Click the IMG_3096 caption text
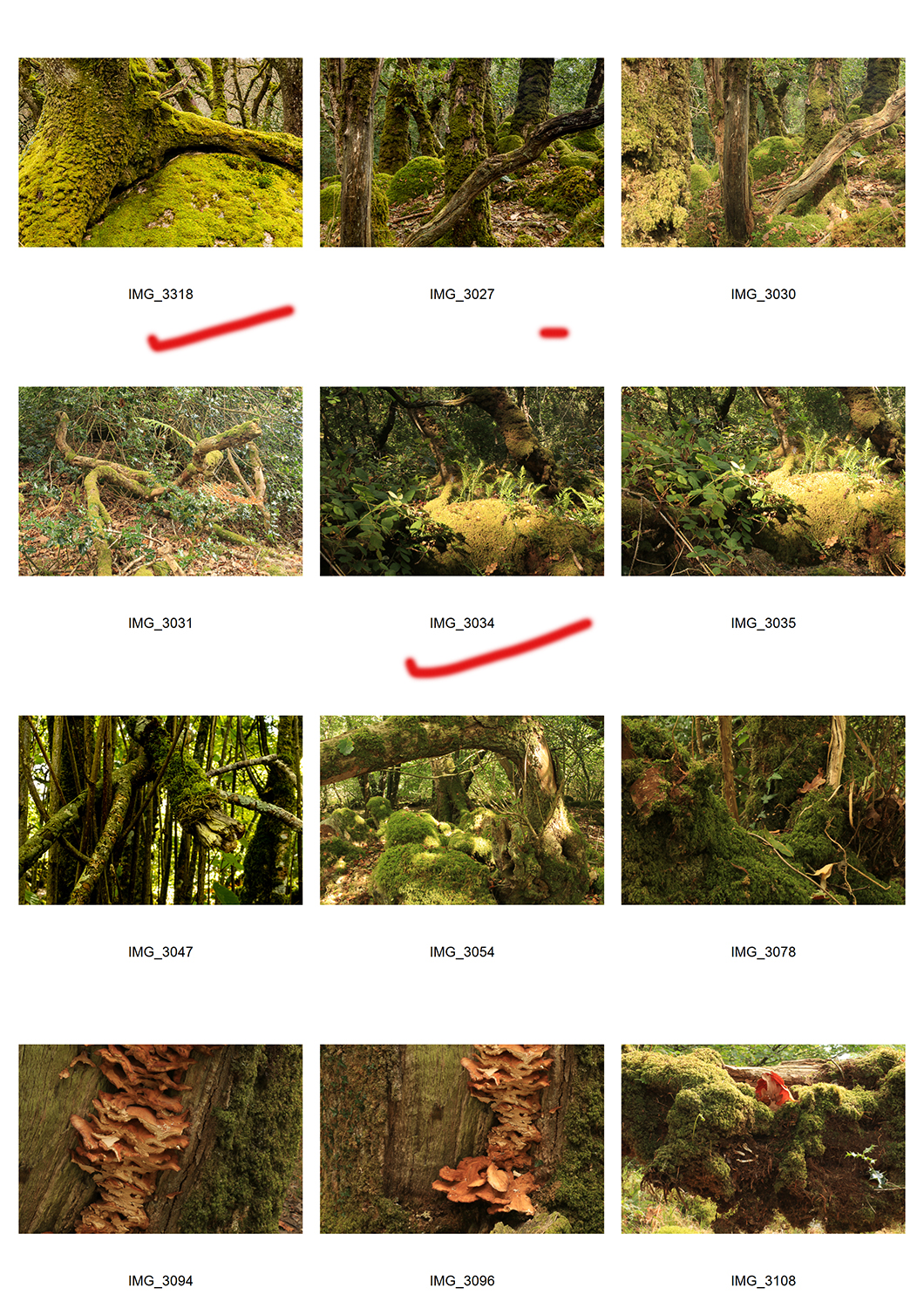The image size is (924, 1308). pyautogui.click(x=462, y=1281)
